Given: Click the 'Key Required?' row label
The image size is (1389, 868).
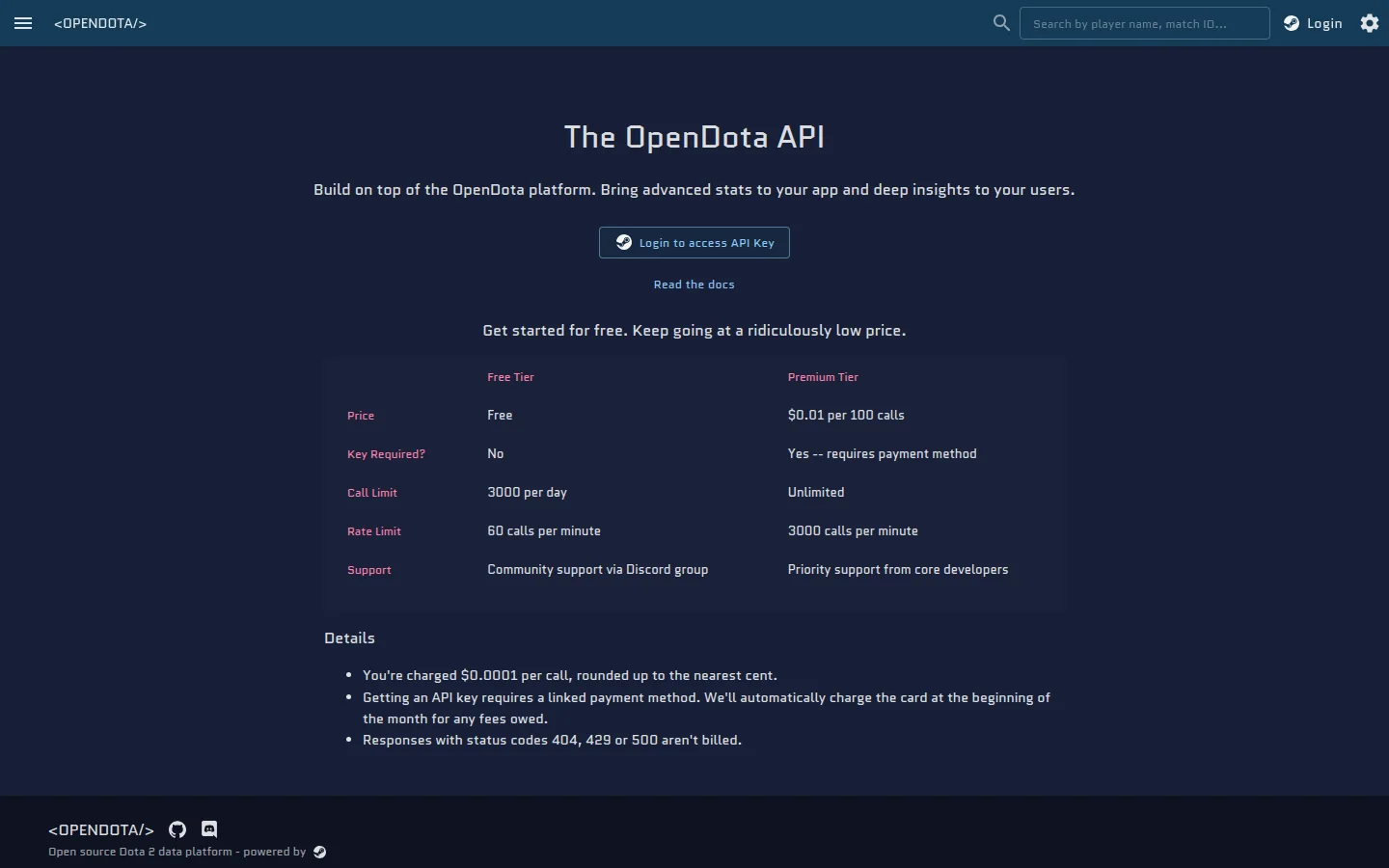Looking at the screenshot, I should pos(386,454).
